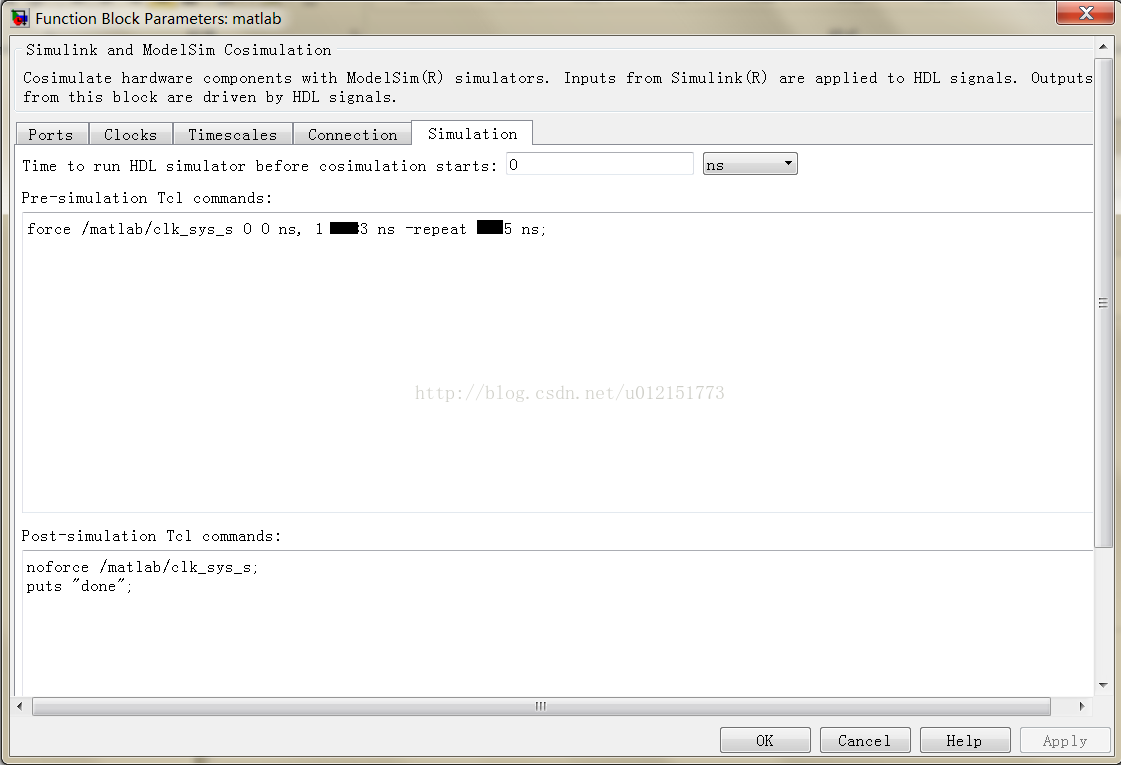Screen dimensions: 1121x765
Task: Switch to the Clocks tab
Action: tap(130, 134)
